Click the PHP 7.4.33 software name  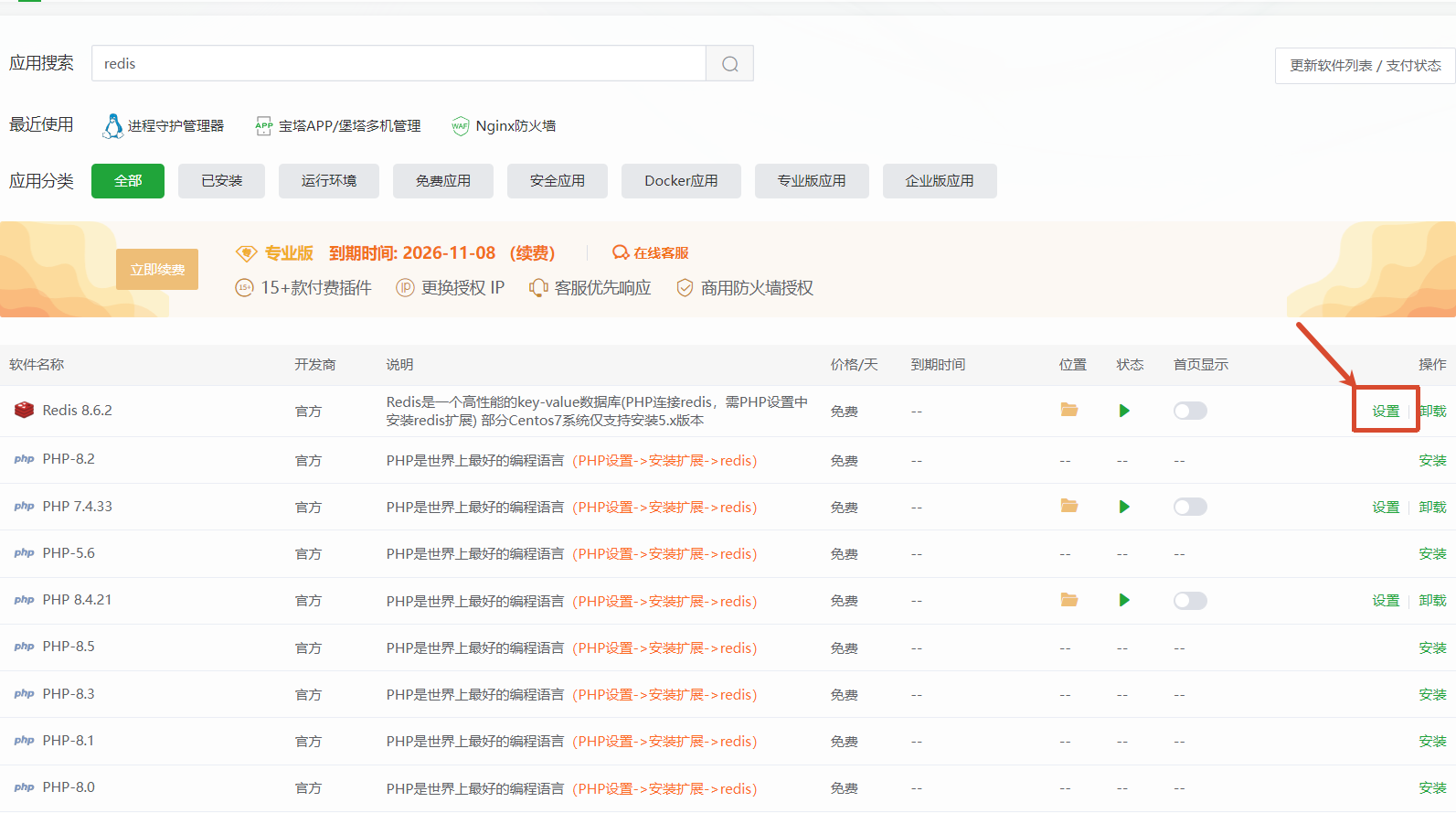78,507
